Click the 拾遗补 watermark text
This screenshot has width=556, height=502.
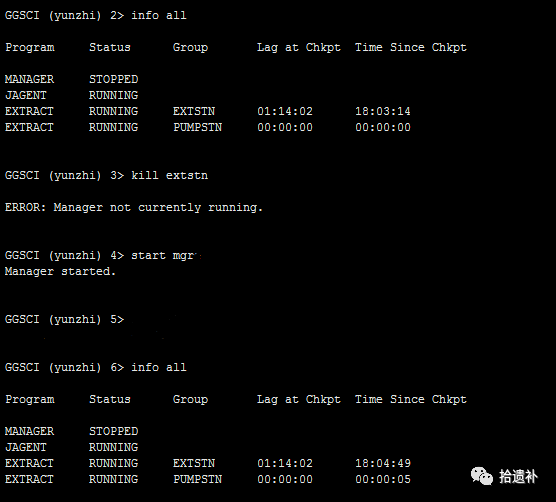(x=518, y=476)
